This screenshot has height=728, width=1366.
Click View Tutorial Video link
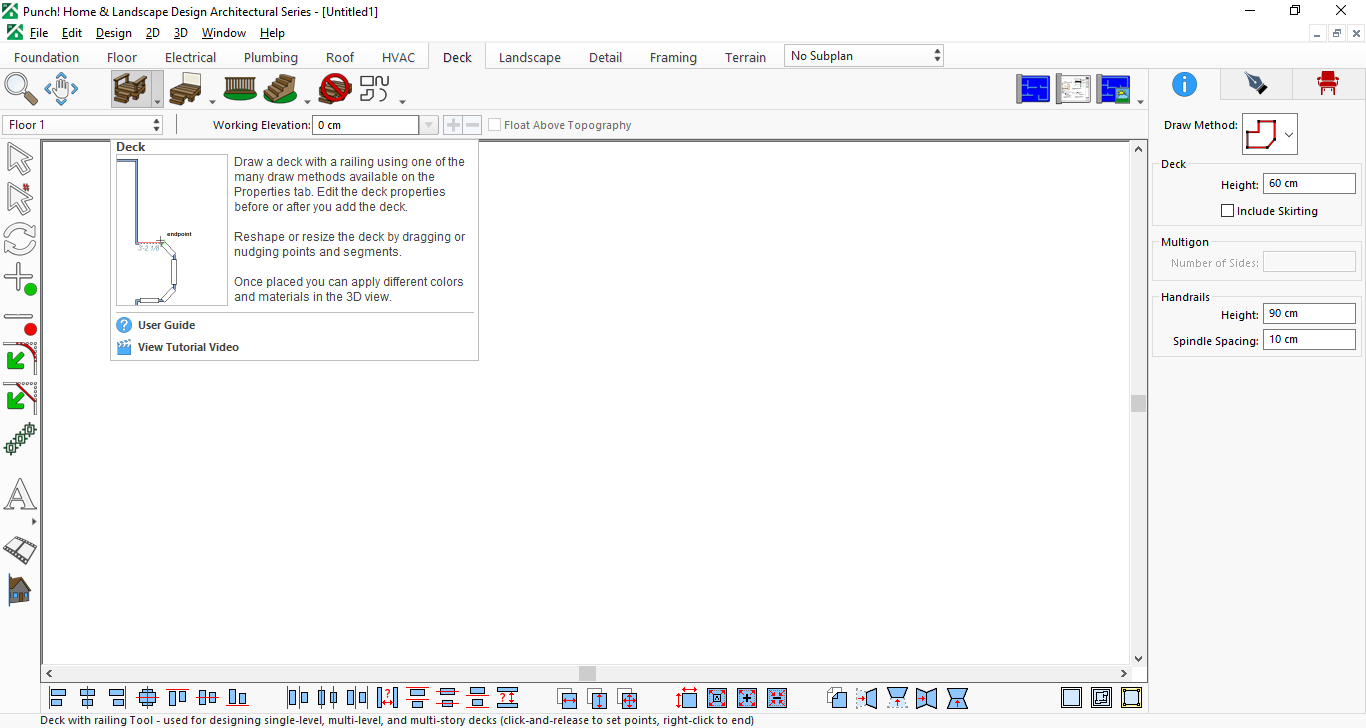coord(188,347)
